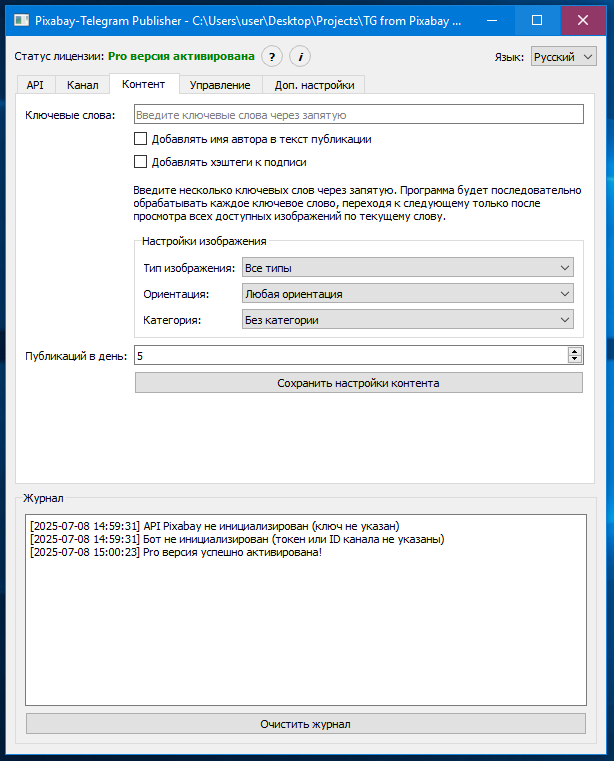Decrease publications per day with down arrow

point(575,360)
